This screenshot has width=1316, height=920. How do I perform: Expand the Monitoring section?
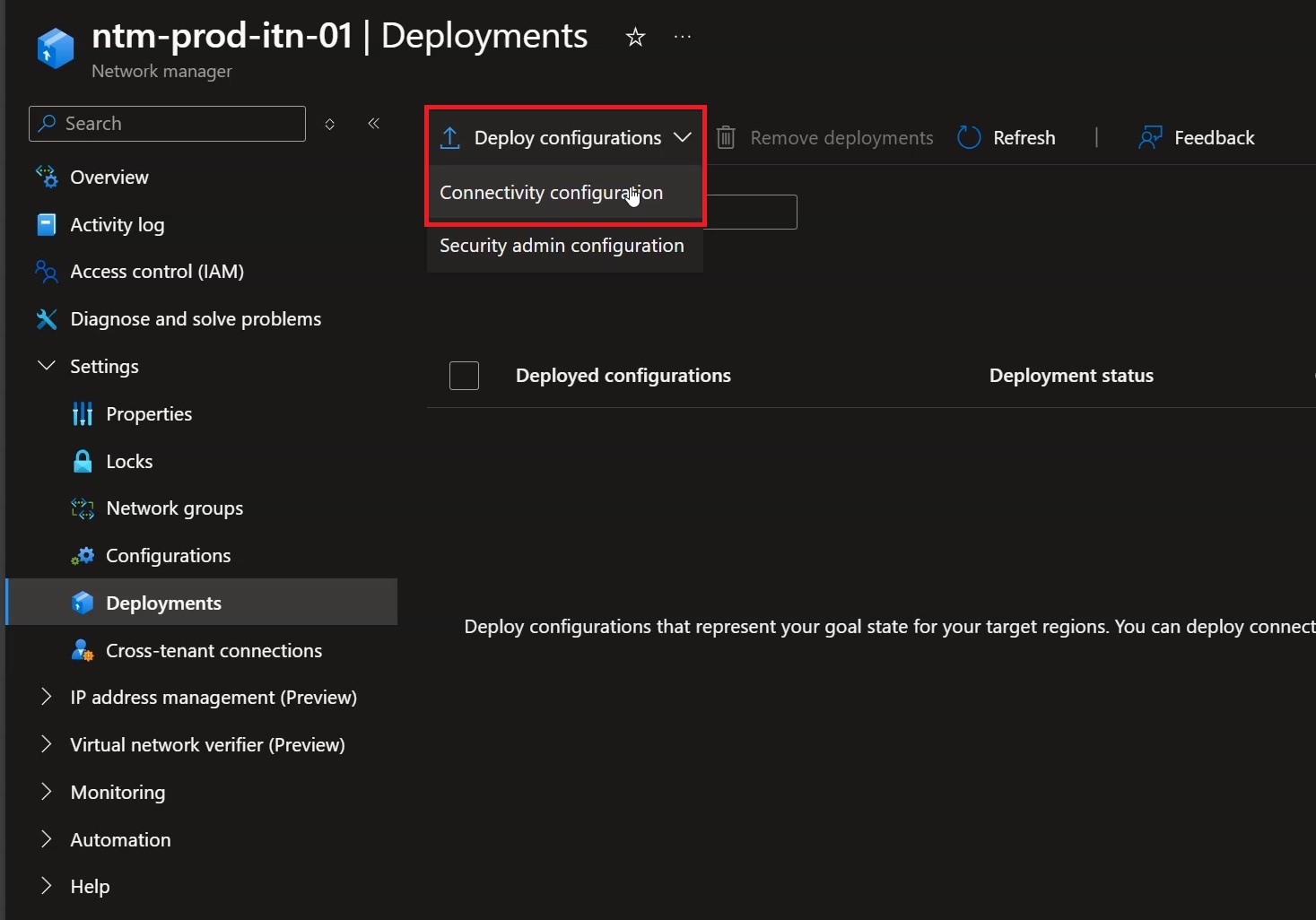coord(47,792)
